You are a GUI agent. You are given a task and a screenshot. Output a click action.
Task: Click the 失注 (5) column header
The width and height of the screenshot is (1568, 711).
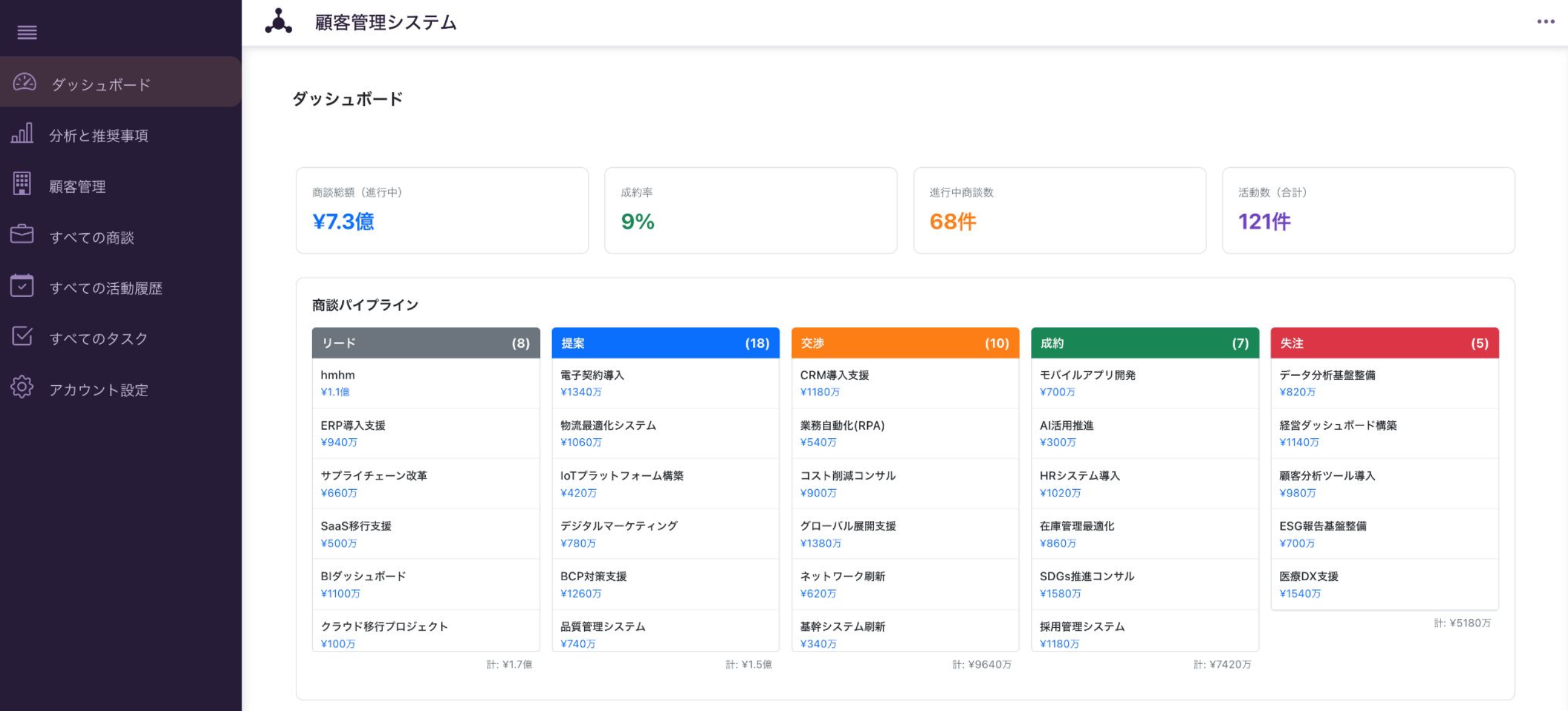[1385, 343]
